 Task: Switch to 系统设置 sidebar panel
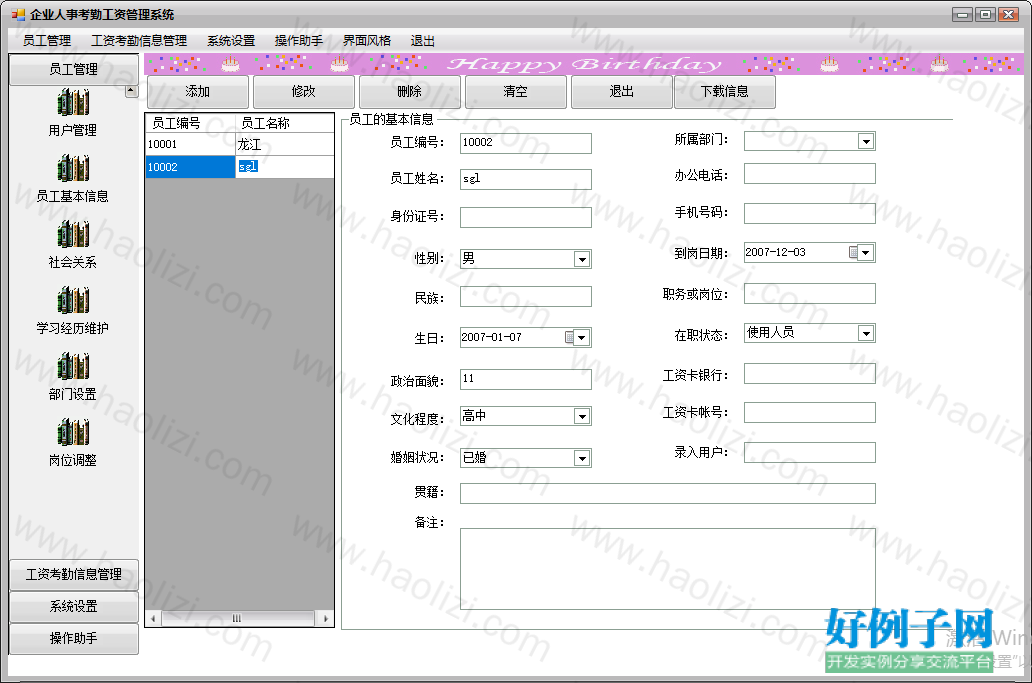click(x=74, y=607)
